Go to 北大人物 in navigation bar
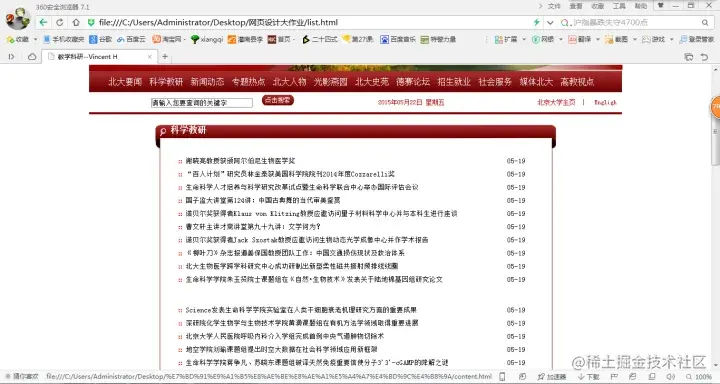Viewport: 720px width, 384px height. click(289, 82)
